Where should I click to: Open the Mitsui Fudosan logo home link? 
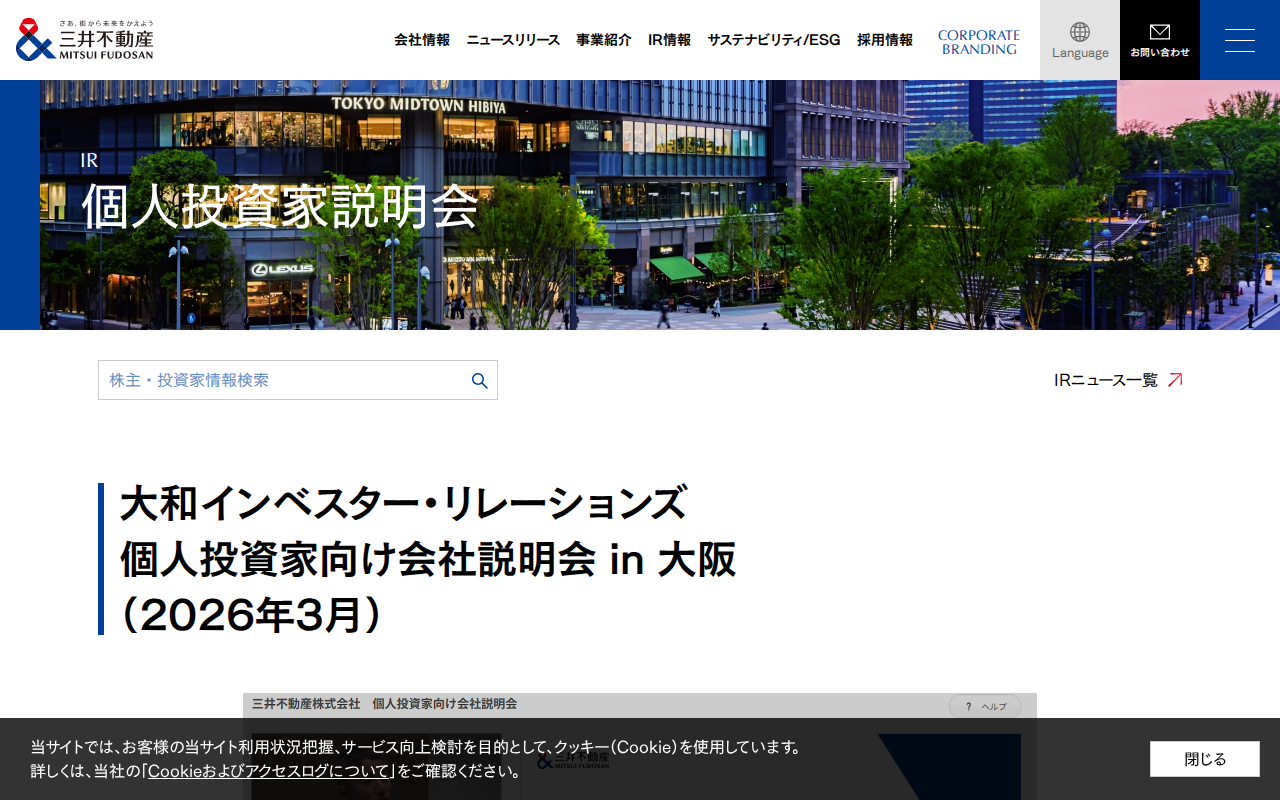coord(85,40)
